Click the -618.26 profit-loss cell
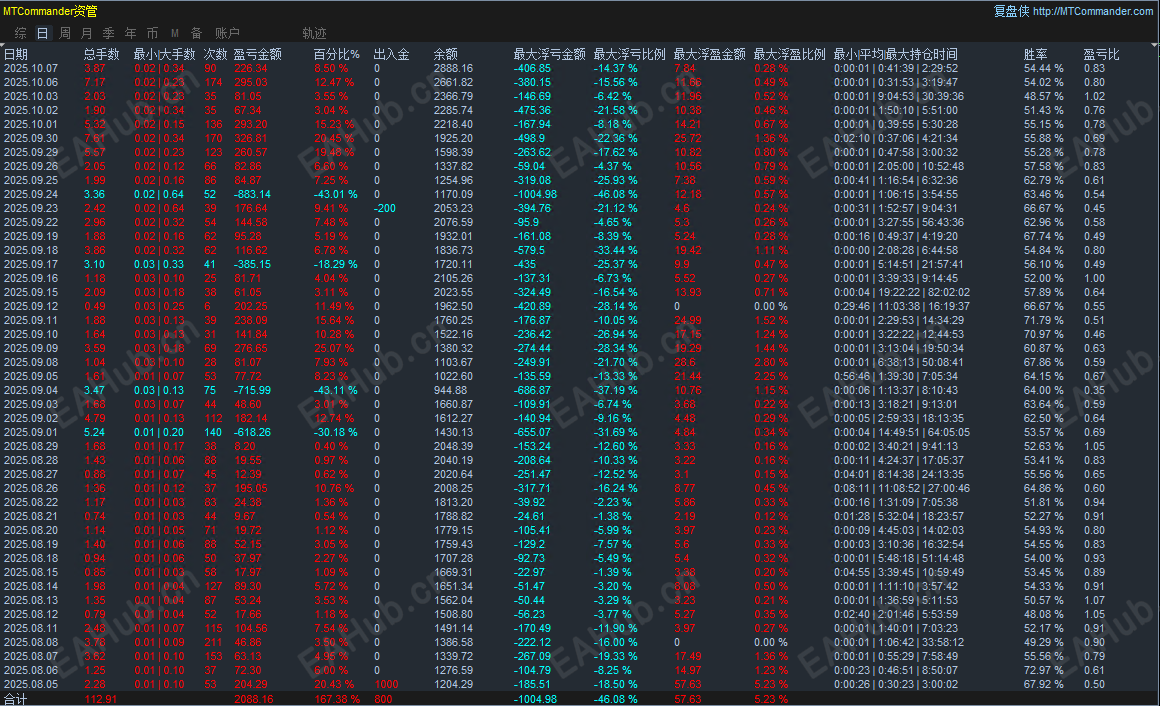Viewport: 1160px width, 706px height. tap(252, 432)
